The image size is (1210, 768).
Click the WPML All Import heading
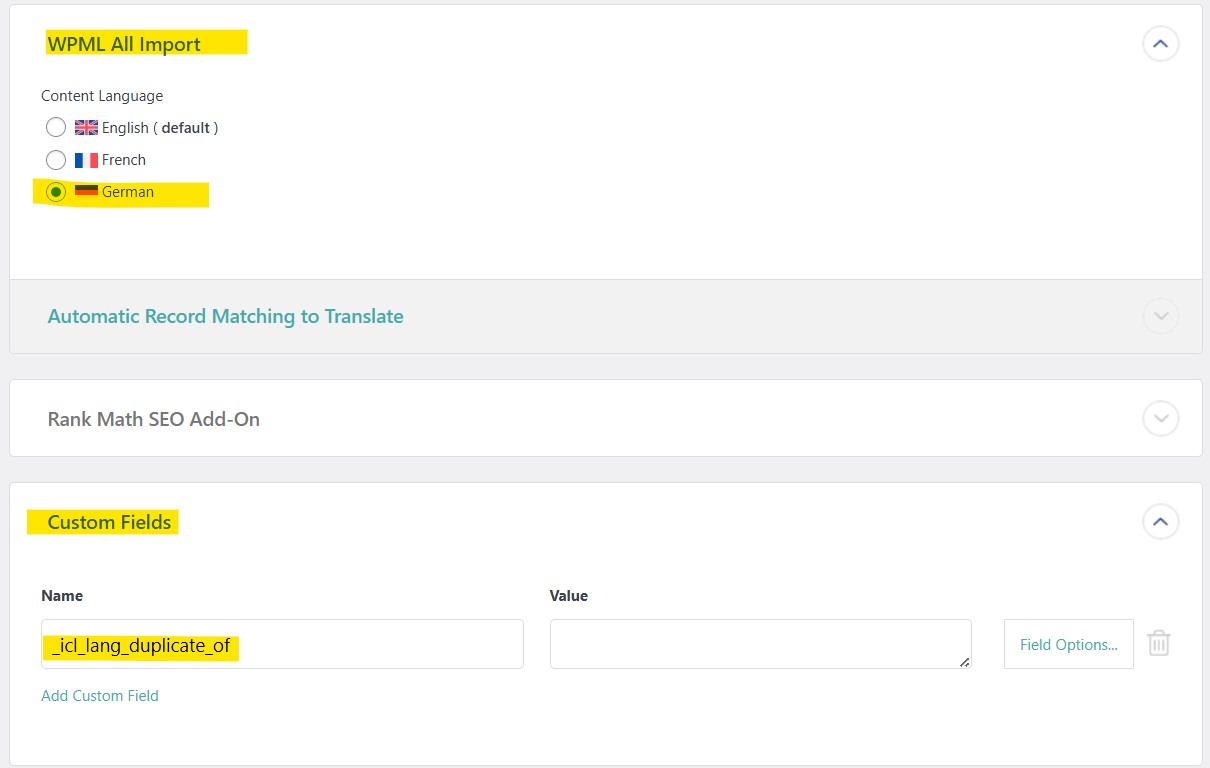[x=124, y=44]
